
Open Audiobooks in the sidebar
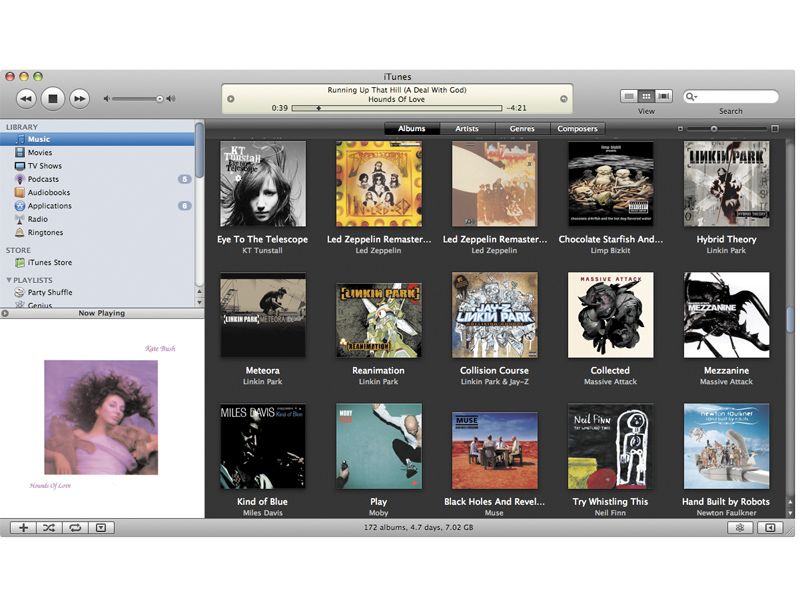point(97,192)
